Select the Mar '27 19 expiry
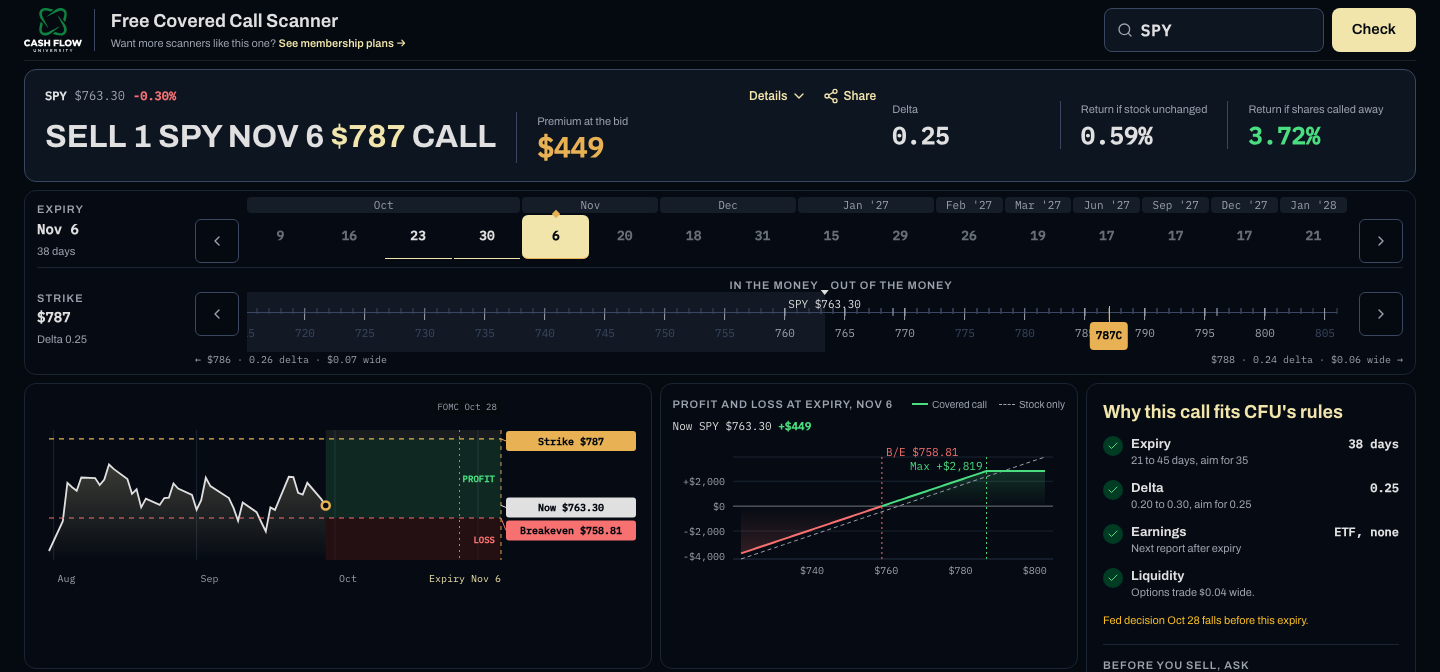This screenshot has width=1440, height=672. (1038, 237)
